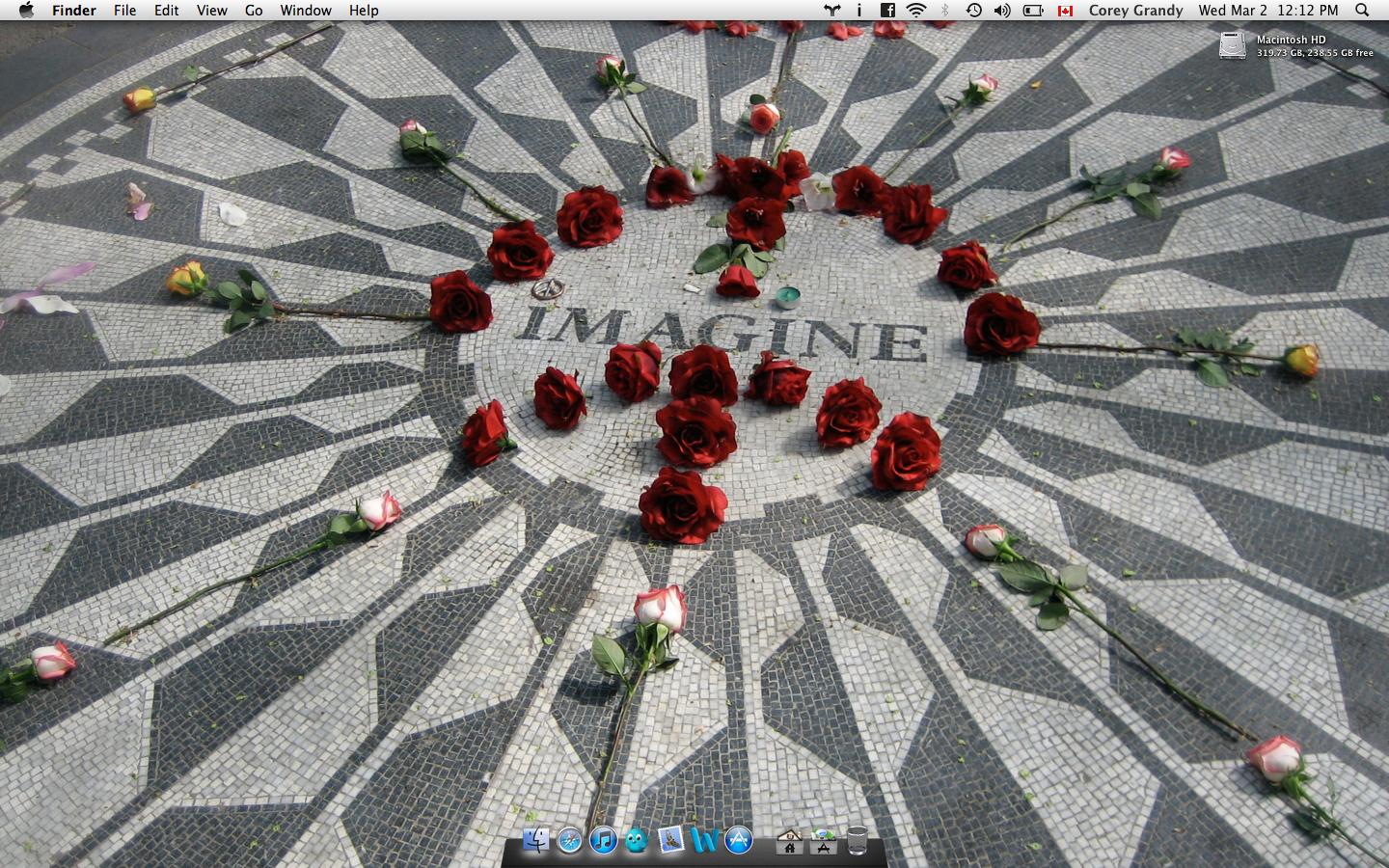Open the volume control in menu bar
Image resolution: width=1389 pixels, height=868 pixels.
pos(1003,10)
